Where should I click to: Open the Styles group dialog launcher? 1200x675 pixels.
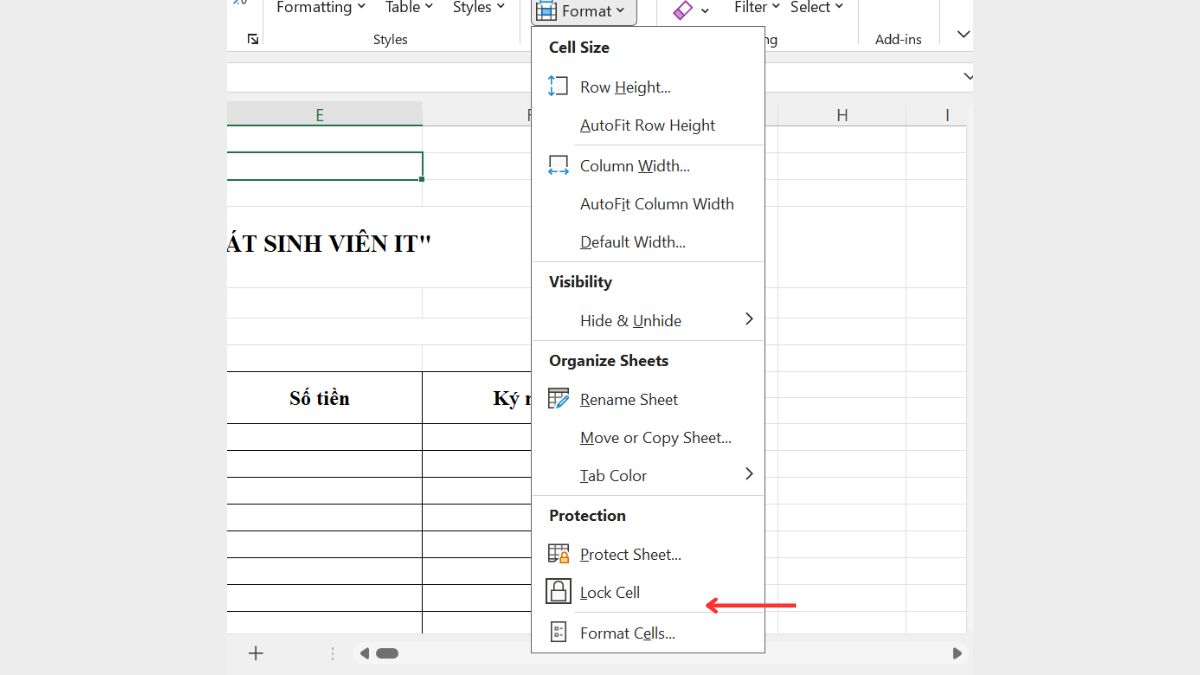point(253,39)
